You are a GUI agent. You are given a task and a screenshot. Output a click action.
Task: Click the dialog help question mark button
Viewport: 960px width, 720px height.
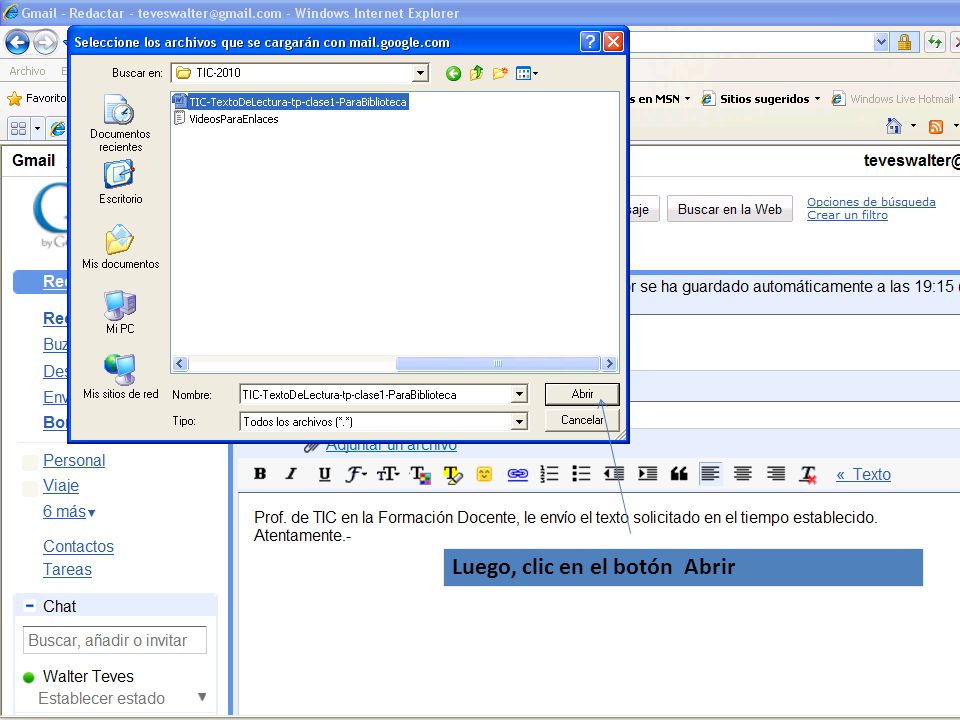point(590,42)
